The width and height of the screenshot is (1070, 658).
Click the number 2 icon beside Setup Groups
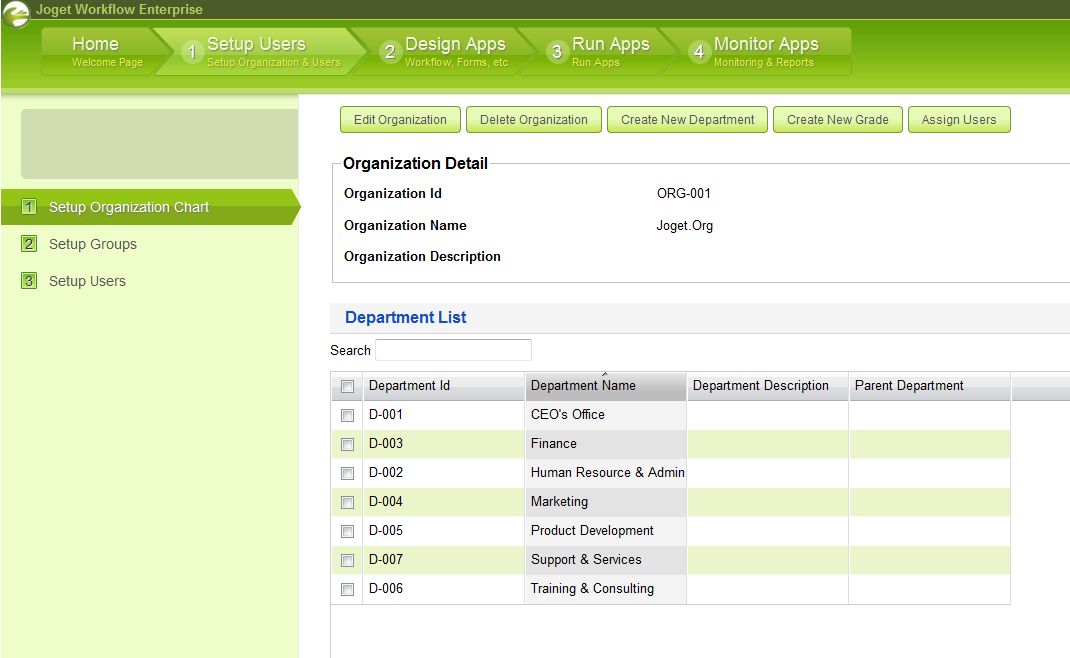click(x=29, y=244)
